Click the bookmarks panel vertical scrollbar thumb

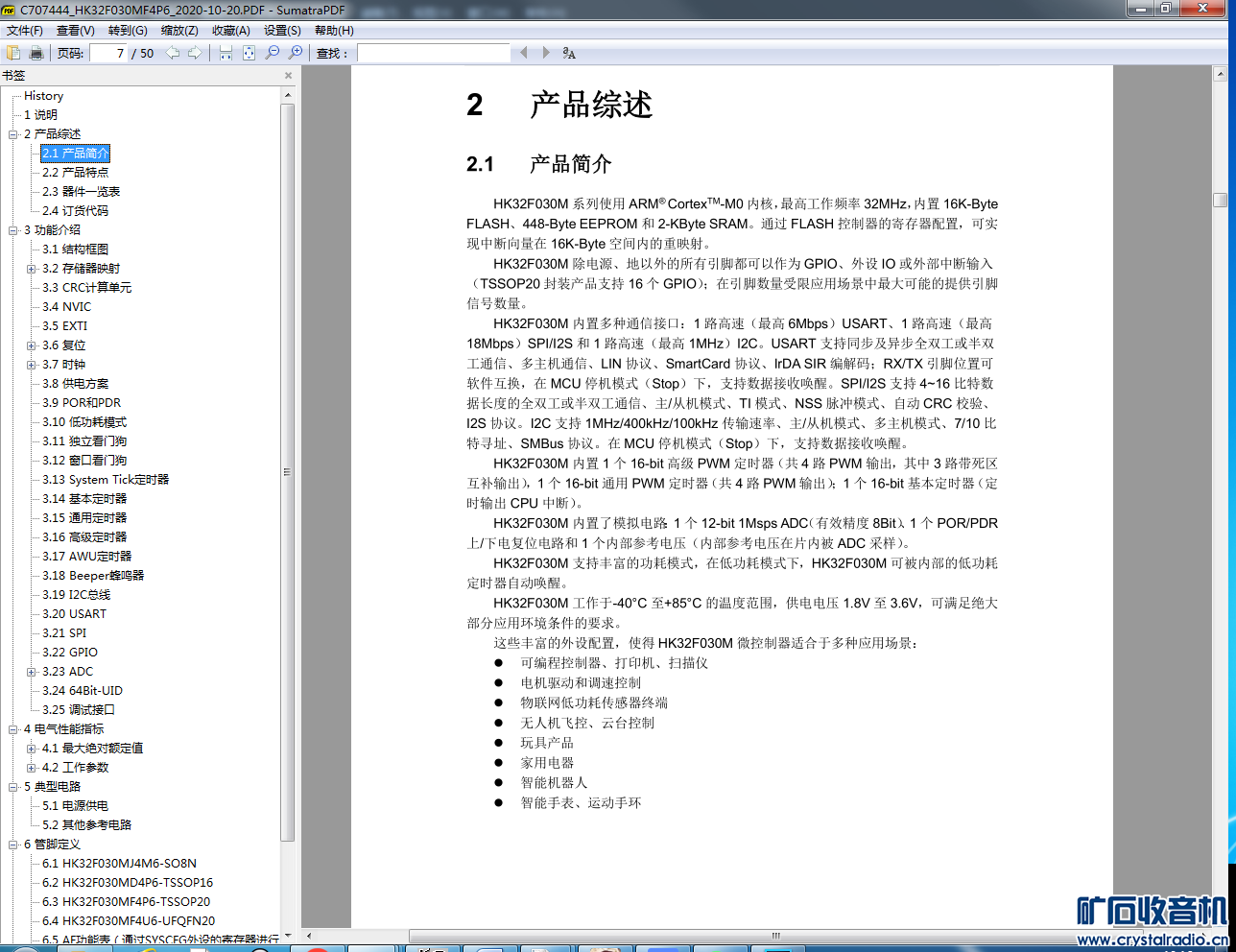click(288, 471)
